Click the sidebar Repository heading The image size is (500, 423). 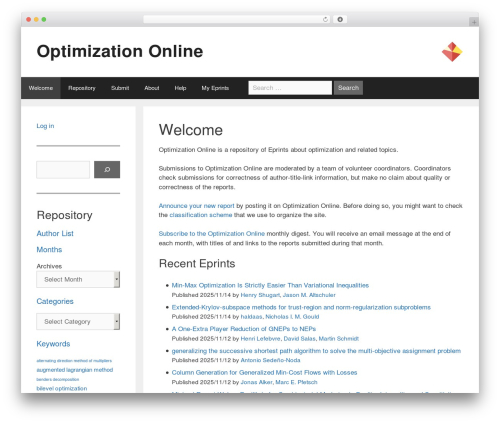click(65, 215)
